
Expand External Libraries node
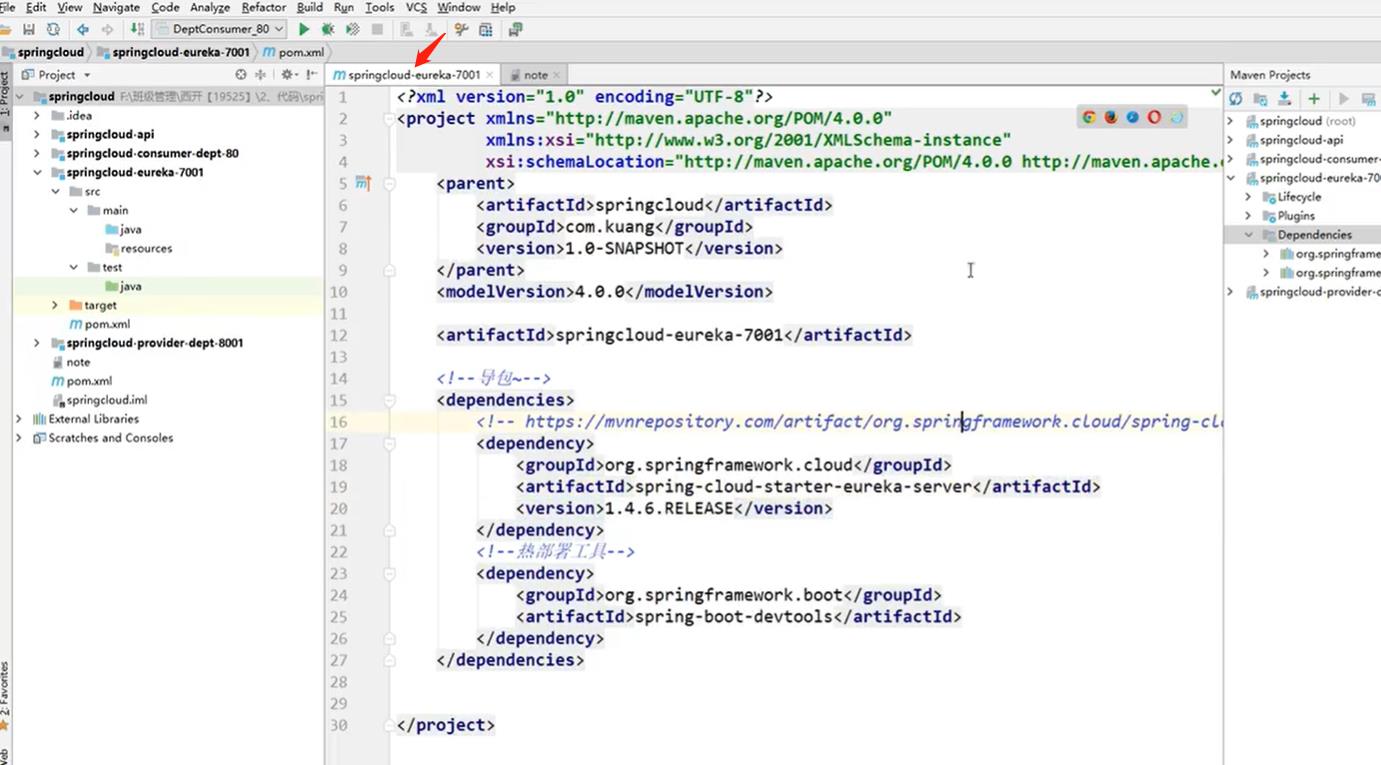(19, 419)
